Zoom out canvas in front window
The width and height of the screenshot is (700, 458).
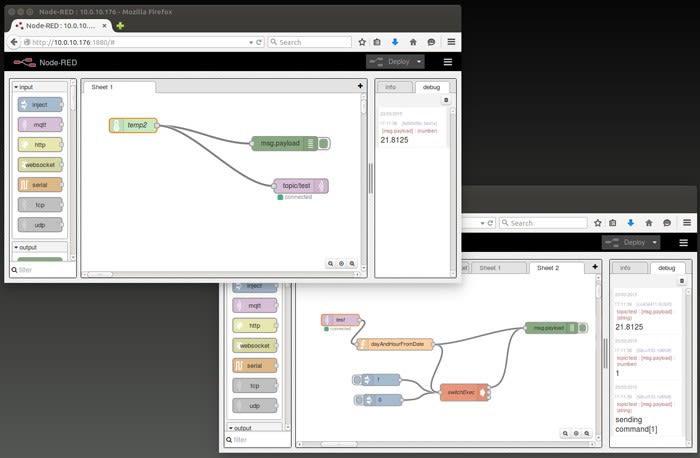tap(330, 263)
